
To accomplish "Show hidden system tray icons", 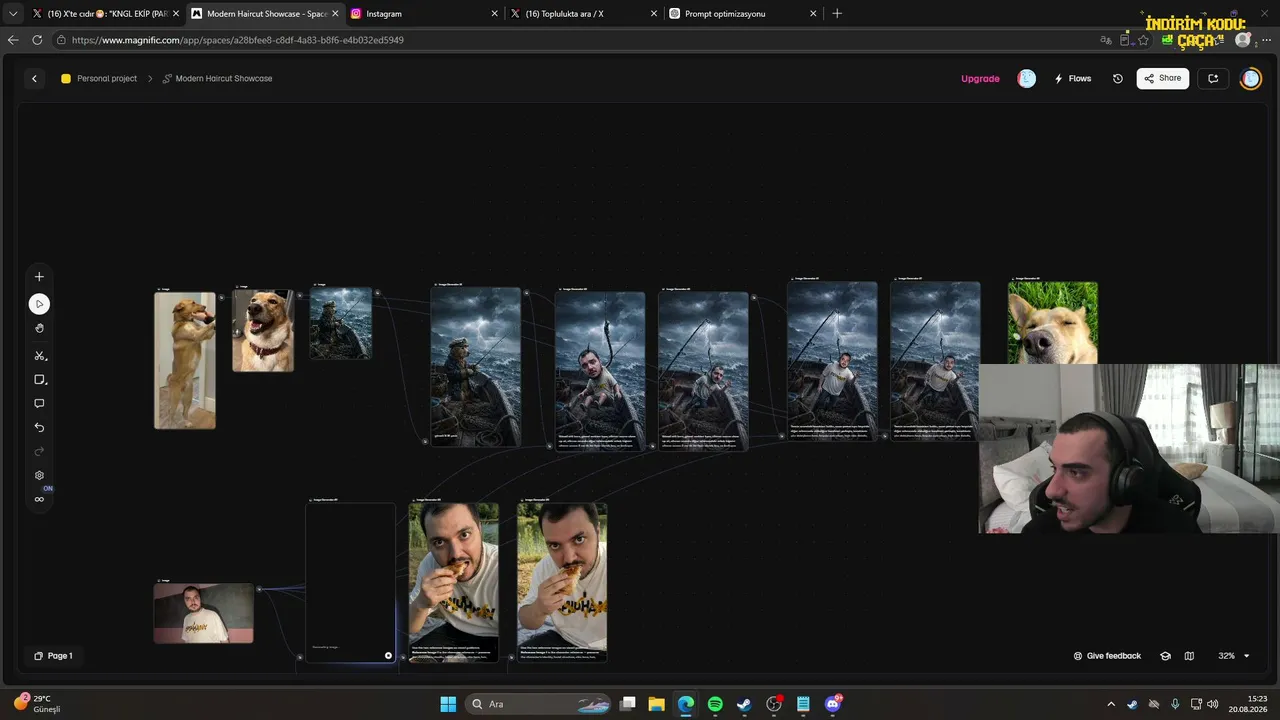I will [x=1111, y=704].
